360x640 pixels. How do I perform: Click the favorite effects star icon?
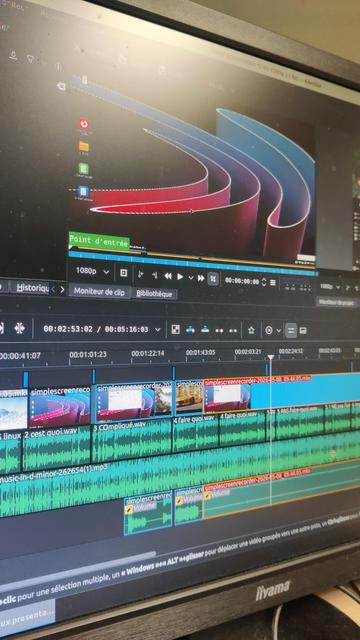coord(251,330)
